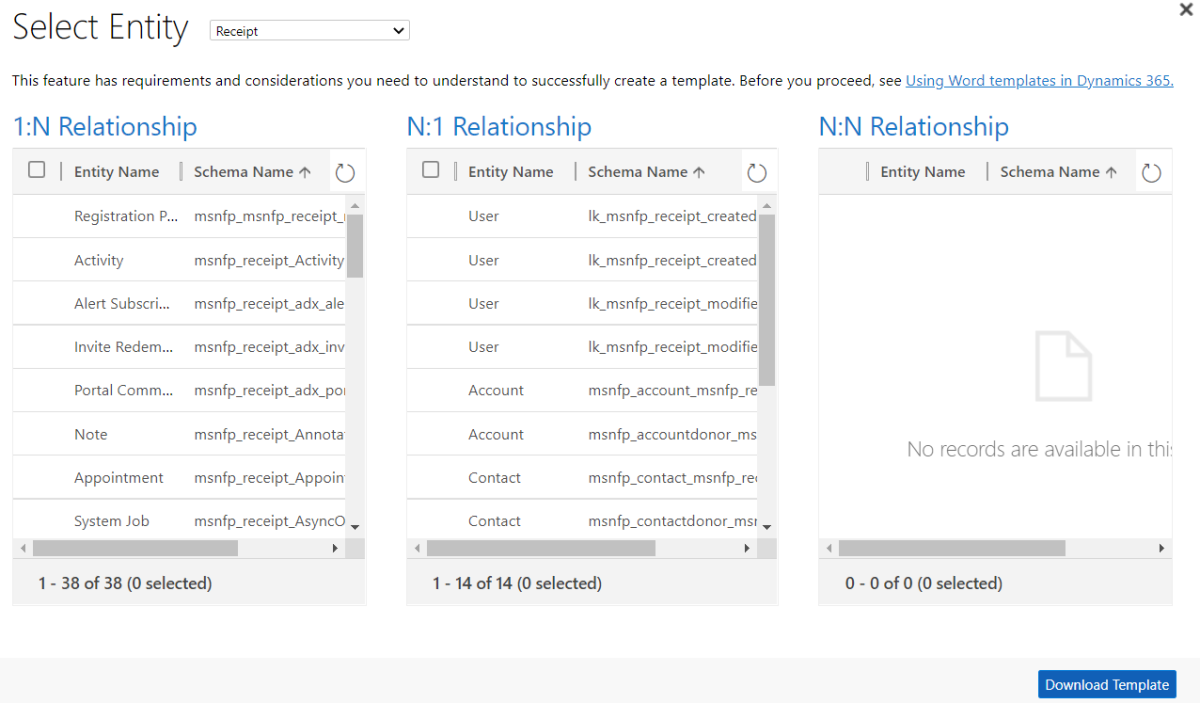The height and width of the screenshot is (703, 1200).
Task: Select the Appointment row in 1:N list
Action: pos(119,478)
